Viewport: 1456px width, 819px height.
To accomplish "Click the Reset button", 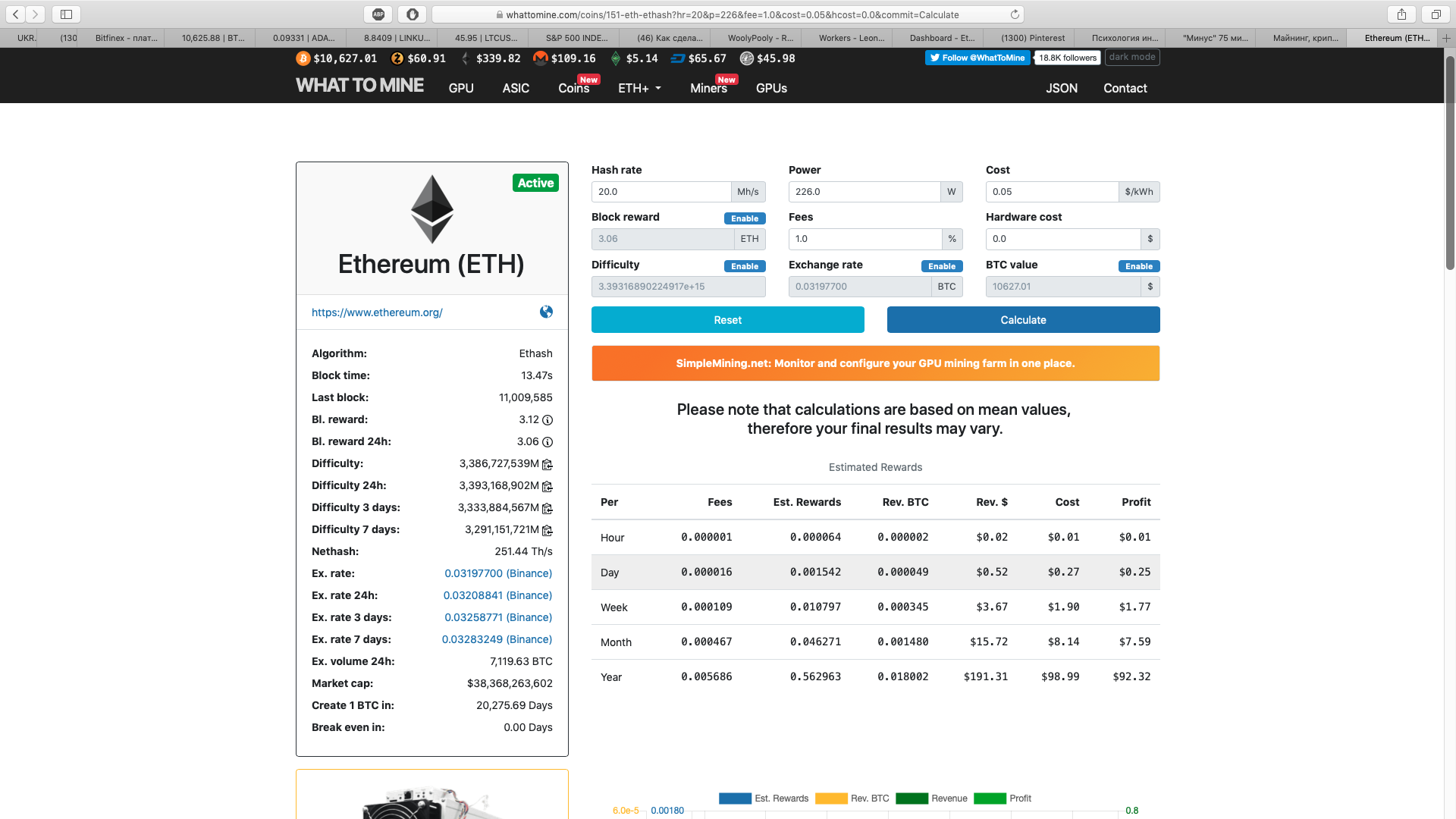I will 727,320.
